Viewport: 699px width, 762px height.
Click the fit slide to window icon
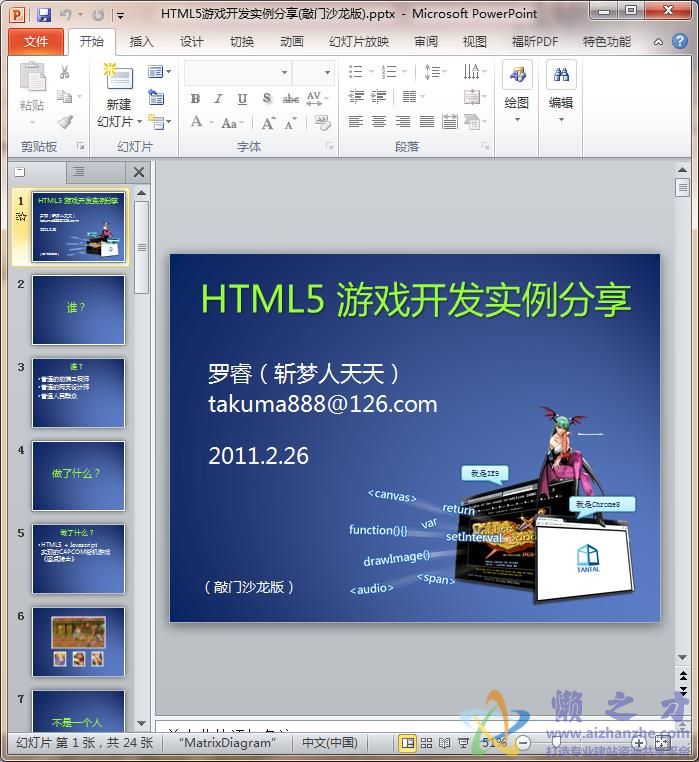point(663,743)
